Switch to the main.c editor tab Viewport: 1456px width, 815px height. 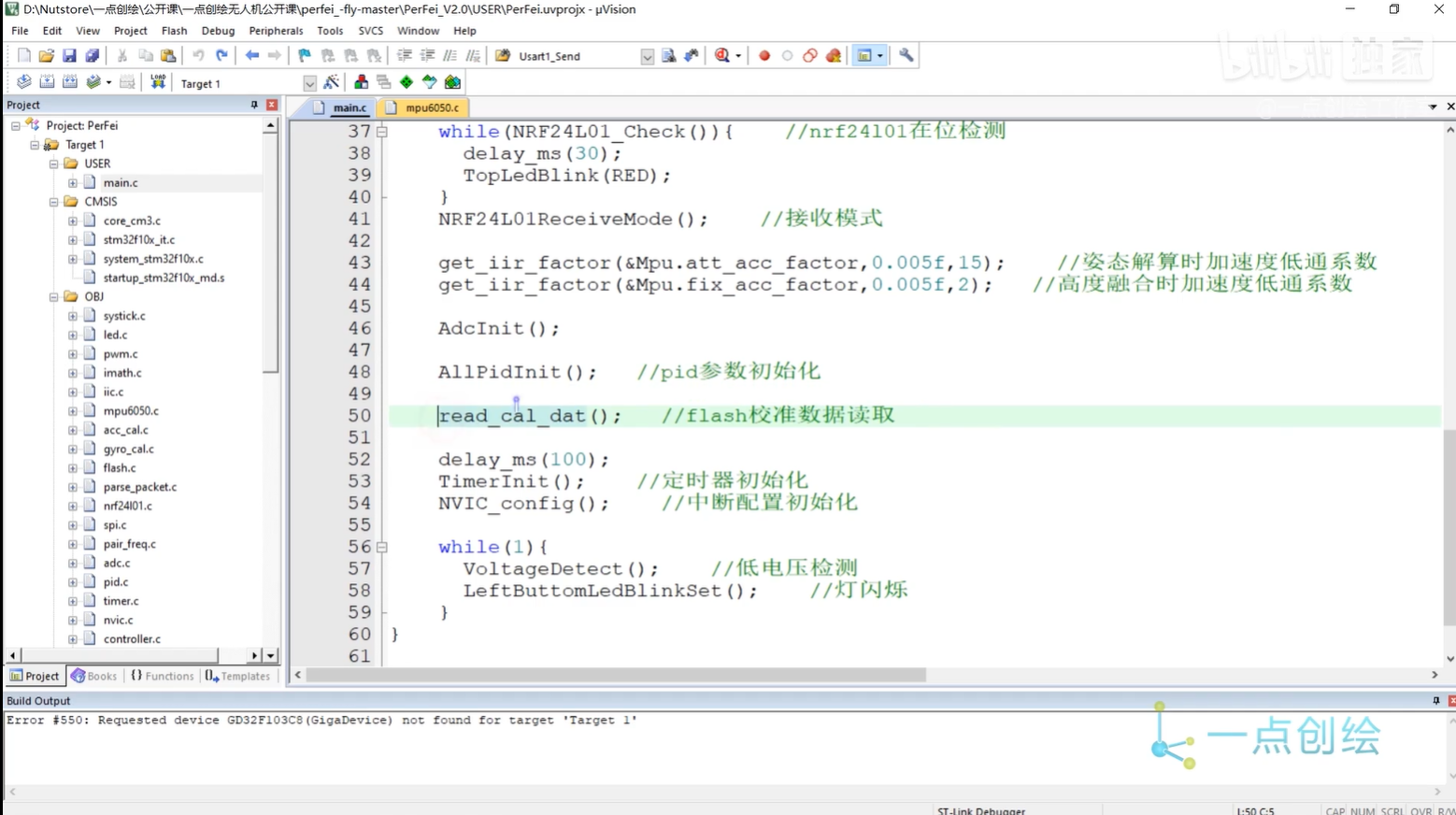[342, 107]
